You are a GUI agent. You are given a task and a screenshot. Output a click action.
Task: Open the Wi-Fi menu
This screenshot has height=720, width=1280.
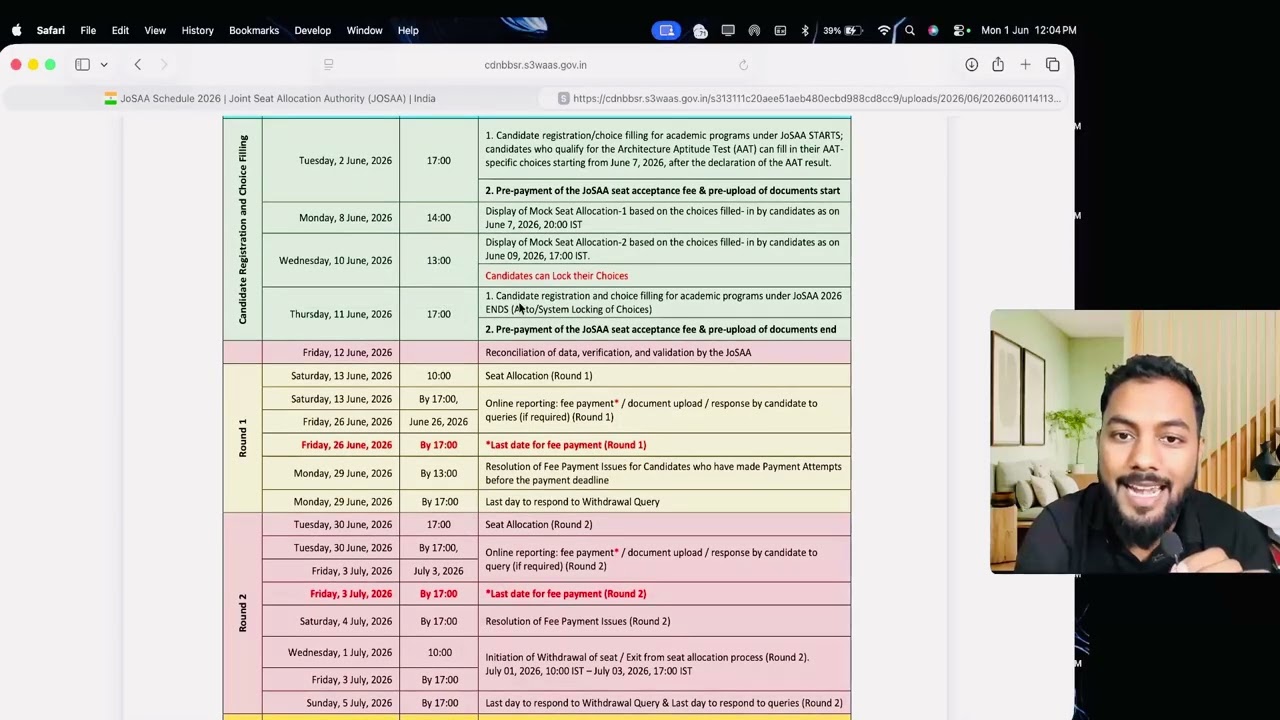coord(884,30)
